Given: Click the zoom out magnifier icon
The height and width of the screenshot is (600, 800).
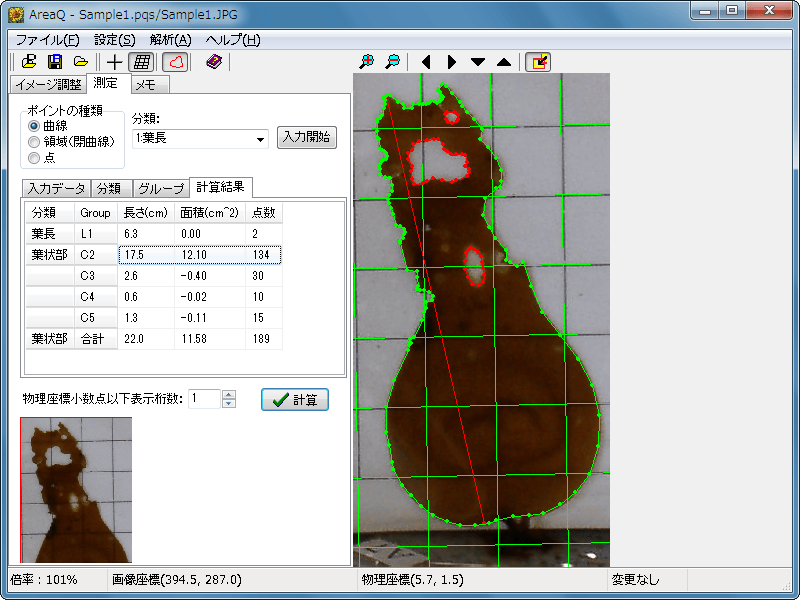Looking at the screenshot, I should 393,62.
